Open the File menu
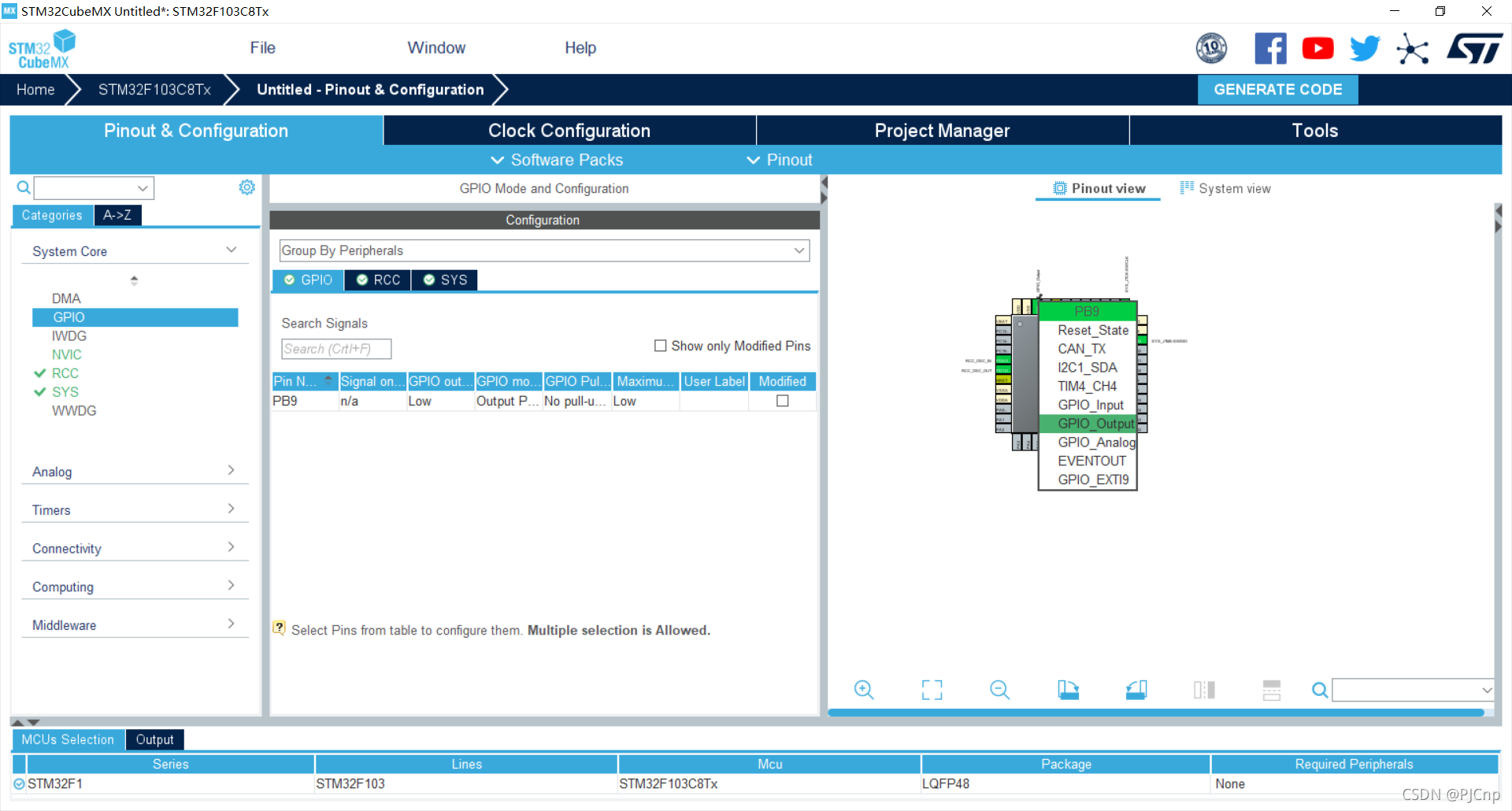The width and height of the screenshot is (1512, 811). tap(262, 48)
